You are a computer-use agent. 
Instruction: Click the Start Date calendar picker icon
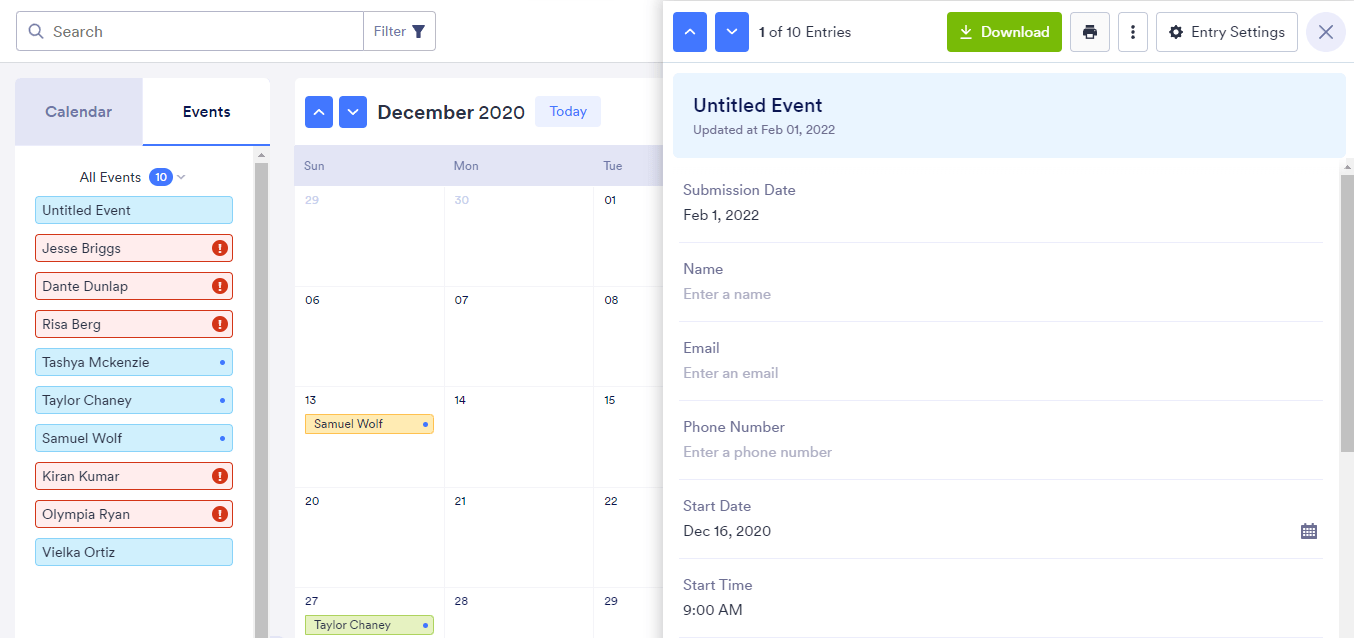click(1308, 531)
